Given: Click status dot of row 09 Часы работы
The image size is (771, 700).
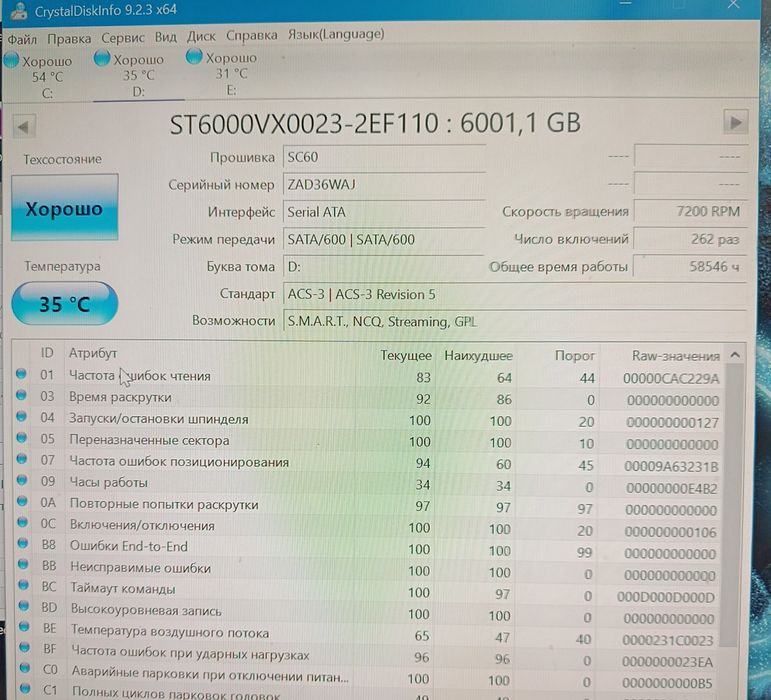Looking at the screenshot, I should [x=22, y=480].
